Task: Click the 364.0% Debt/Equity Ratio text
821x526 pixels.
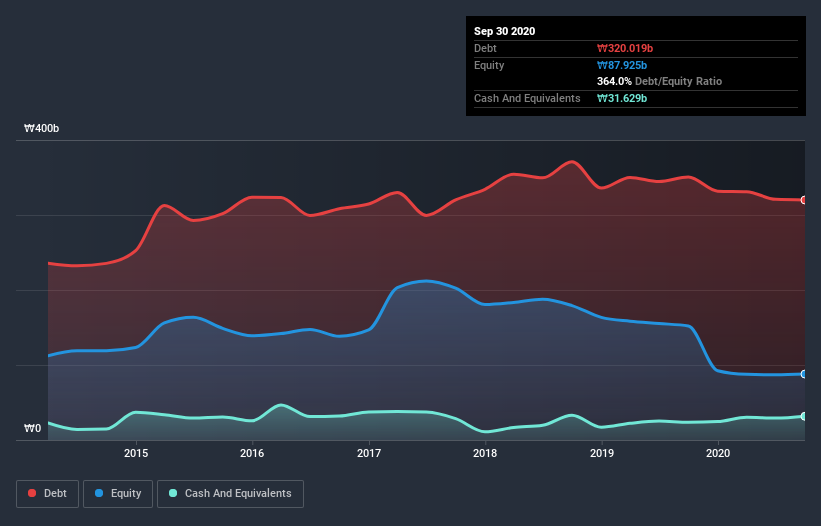Action: [x=659, y=81]
